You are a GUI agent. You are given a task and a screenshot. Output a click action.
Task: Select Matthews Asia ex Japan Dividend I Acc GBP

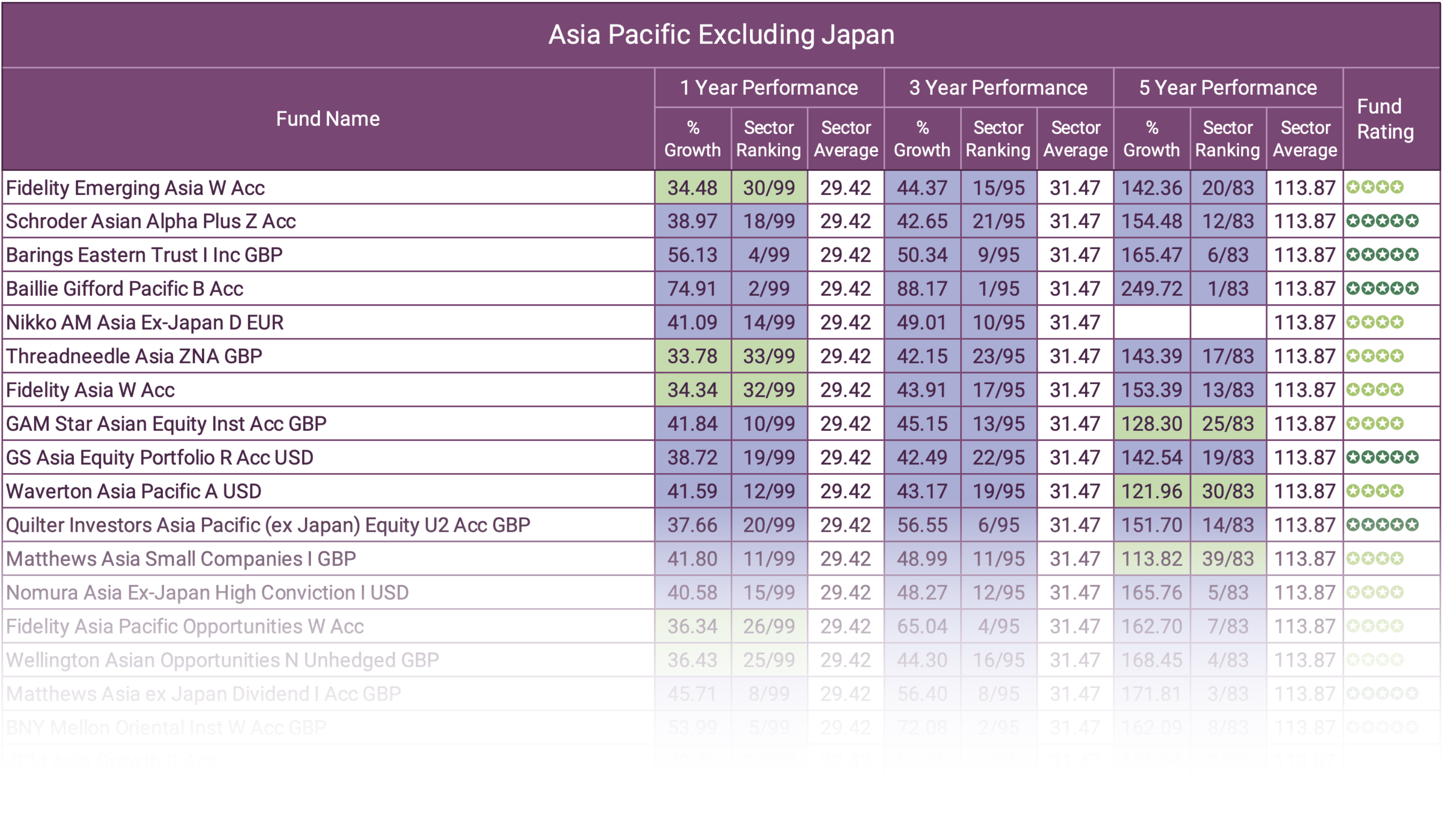[203, 694]
